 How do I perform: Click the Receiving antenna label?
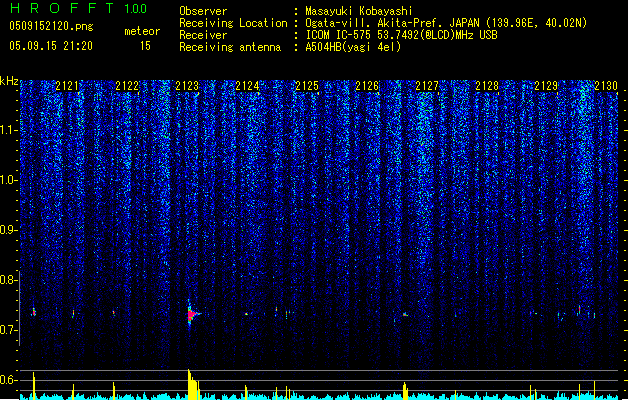(x=230, y=47)
